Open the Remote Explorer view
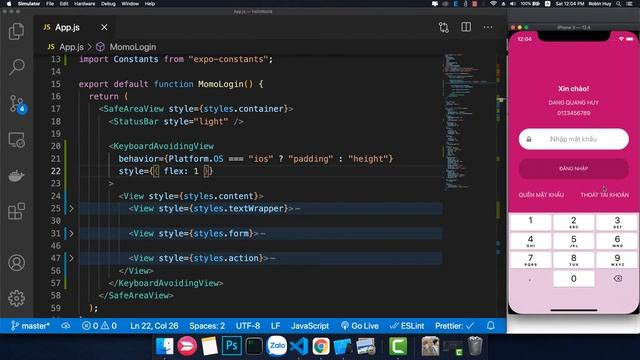This screenshot has height=360, width=640. point(16,140)
